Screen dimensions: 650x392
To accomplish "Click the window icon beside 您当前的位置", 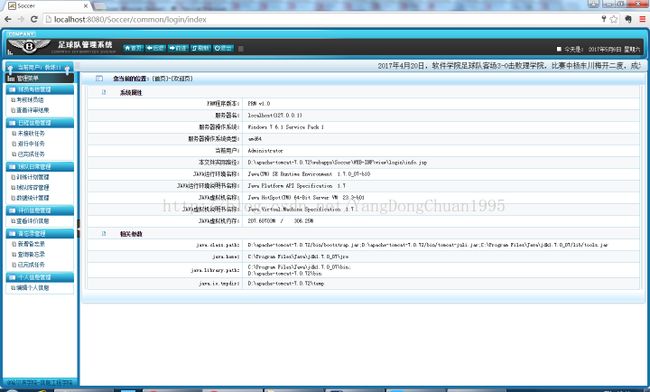I will click(x=99, y=78).
